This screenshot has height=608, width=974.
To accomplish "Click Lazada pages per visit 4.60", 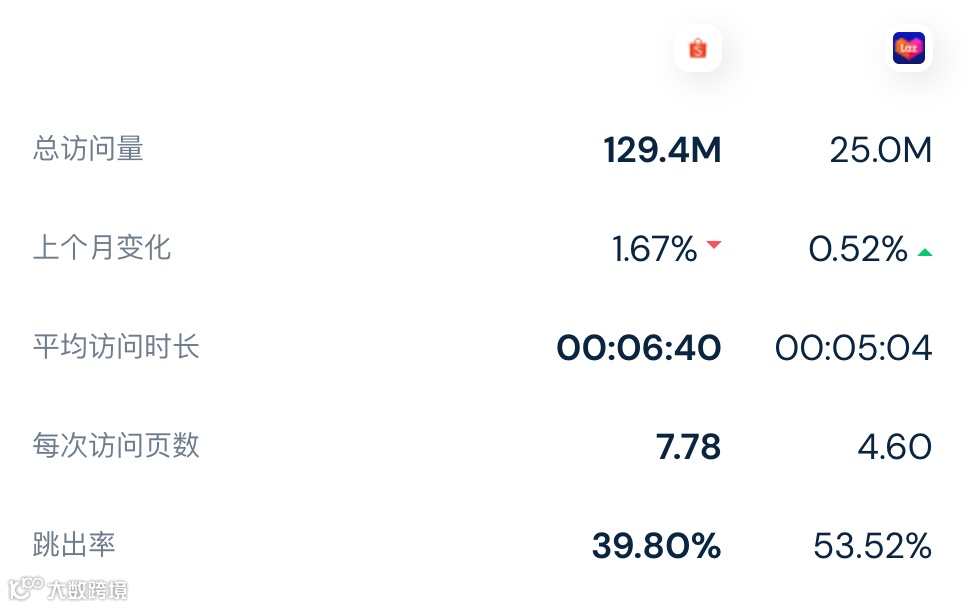I will point(894,447).
